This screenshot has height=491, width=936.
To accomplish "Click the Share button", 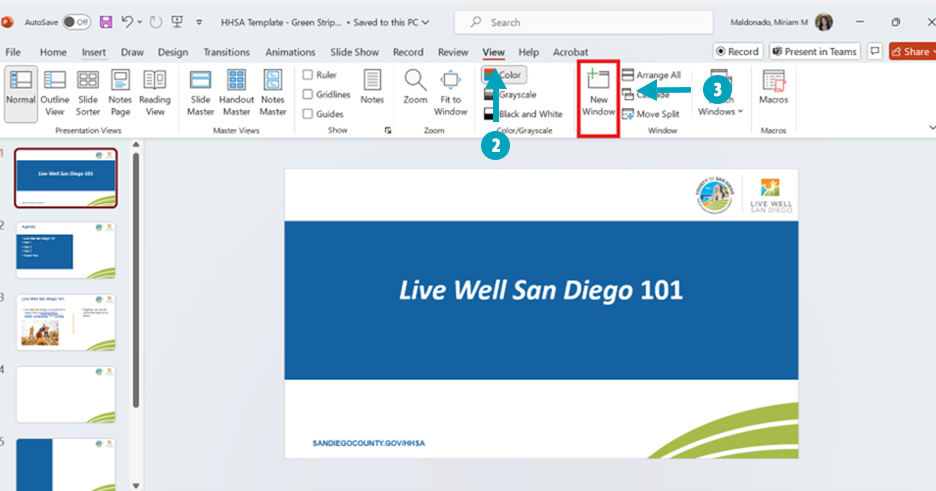I will tap(912, 51).
